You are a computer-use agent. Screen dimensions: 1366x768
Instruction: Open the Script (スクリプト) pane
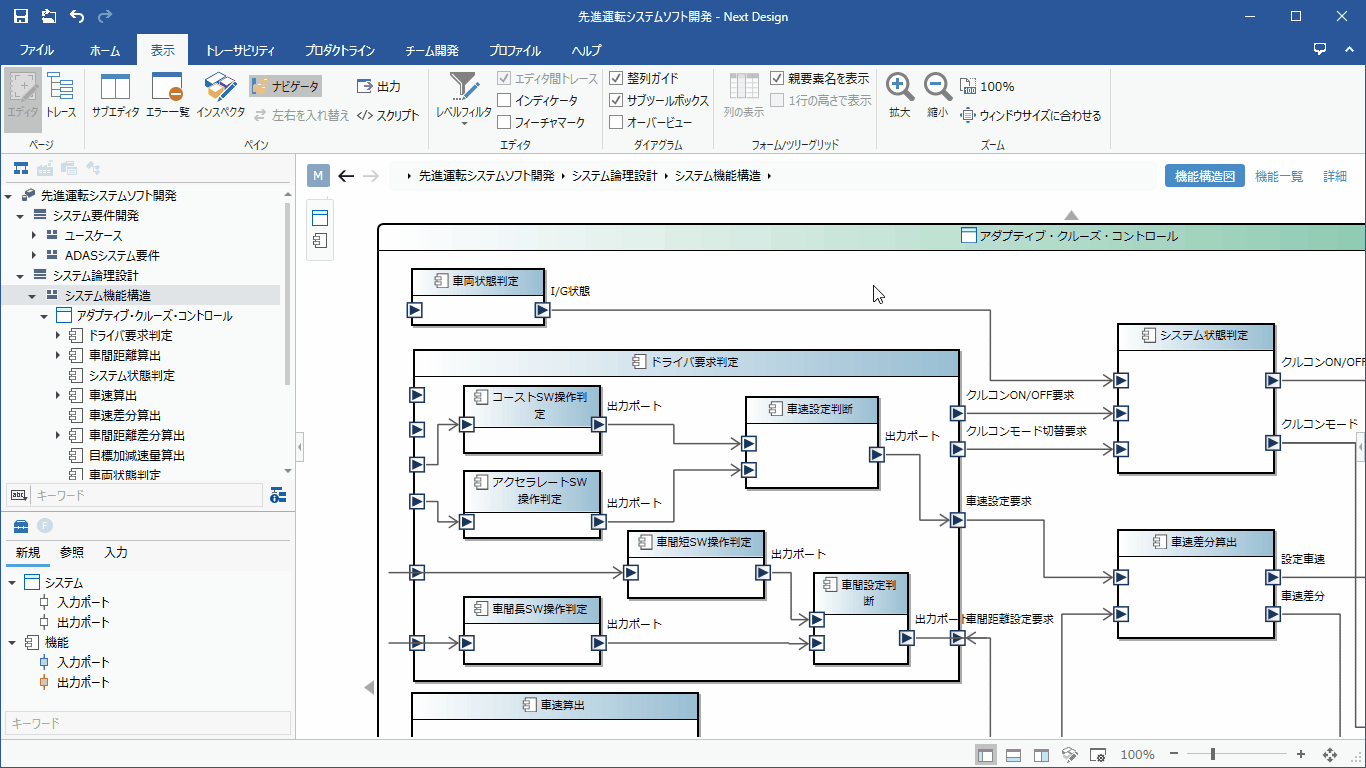tap(388, 116)
